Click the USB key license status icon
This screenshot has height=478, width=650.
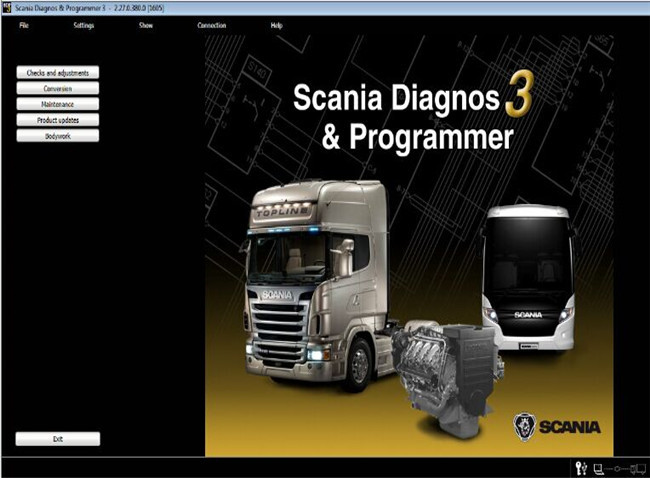click(581, 468)
